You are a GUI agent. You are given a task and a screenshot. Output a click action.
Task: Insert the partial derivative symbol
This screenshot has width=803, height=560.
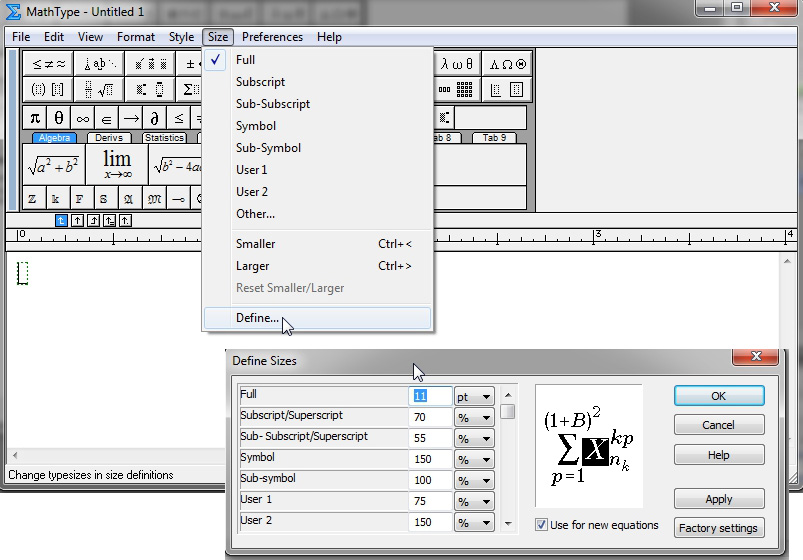coord(154,118)
